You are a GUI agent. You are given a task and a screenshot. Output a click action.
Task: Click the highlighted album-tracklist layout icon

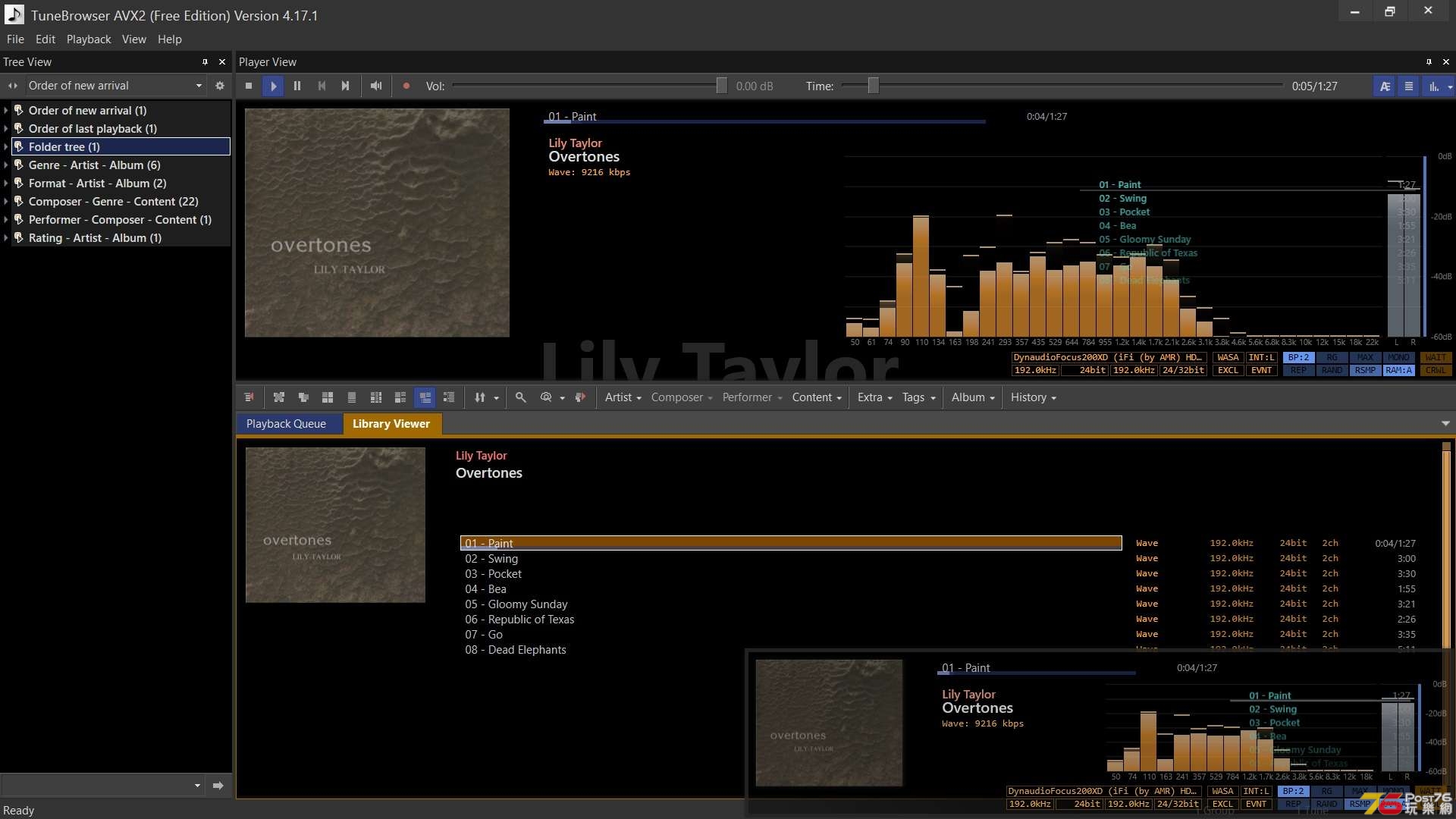coord(425,397)
